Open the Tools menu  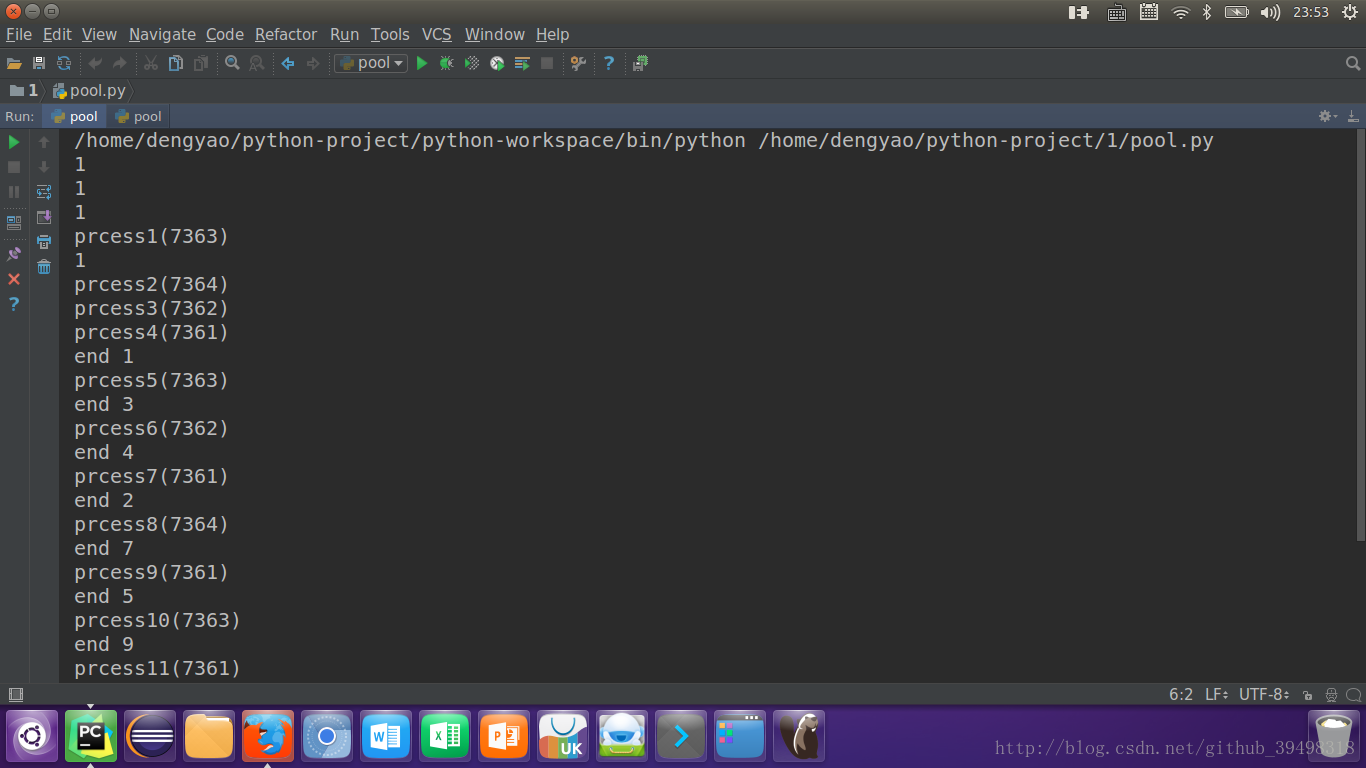pyautogui.click(x=390, y=34)
